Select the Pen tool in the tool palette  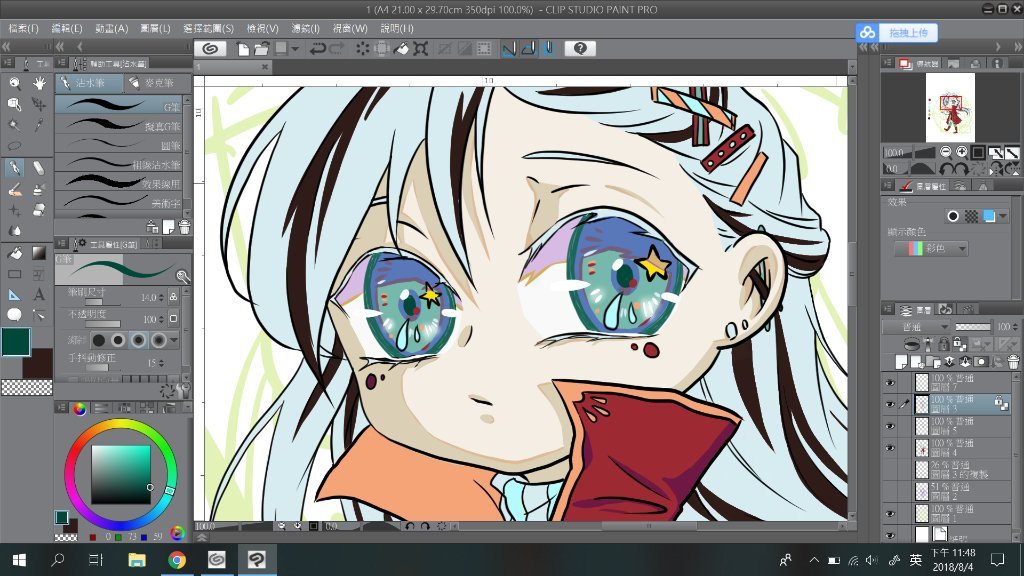point(14,168)
